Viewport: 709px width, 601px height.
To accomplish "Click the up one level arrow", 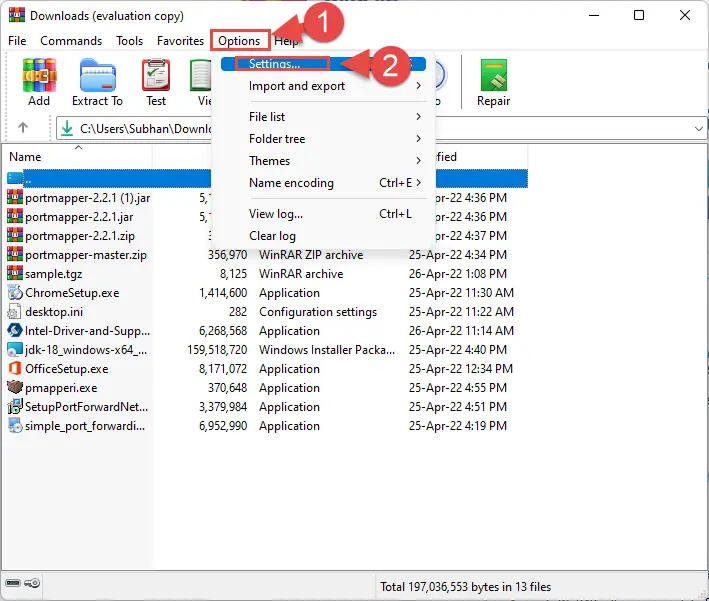I will [x=23, y=128].
